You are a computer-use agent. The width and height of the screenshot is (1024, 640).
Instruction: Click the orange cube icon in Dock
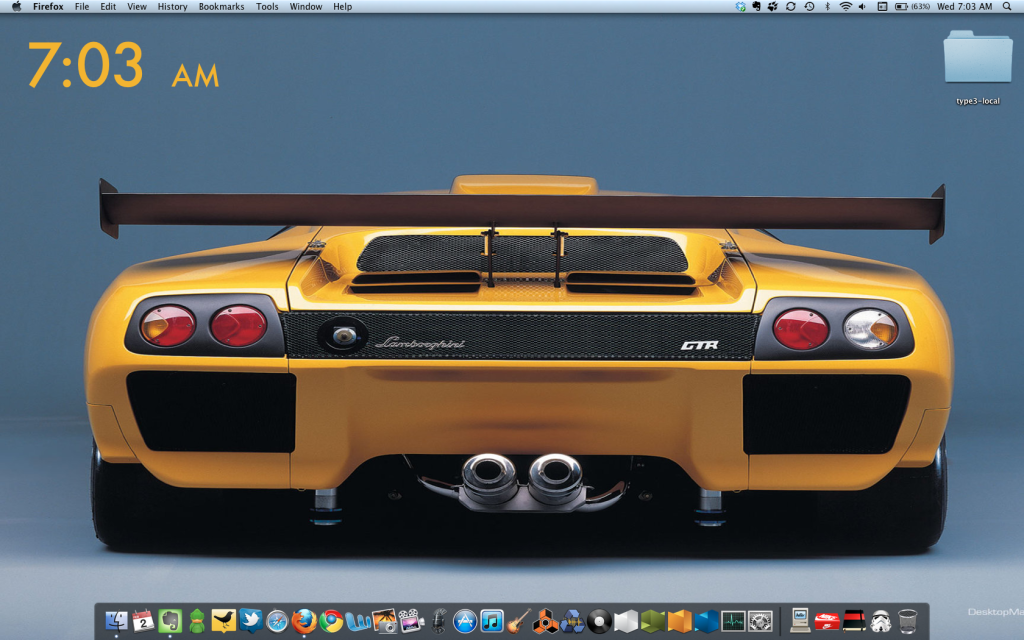pyautogui.click(x=679, y=621)
